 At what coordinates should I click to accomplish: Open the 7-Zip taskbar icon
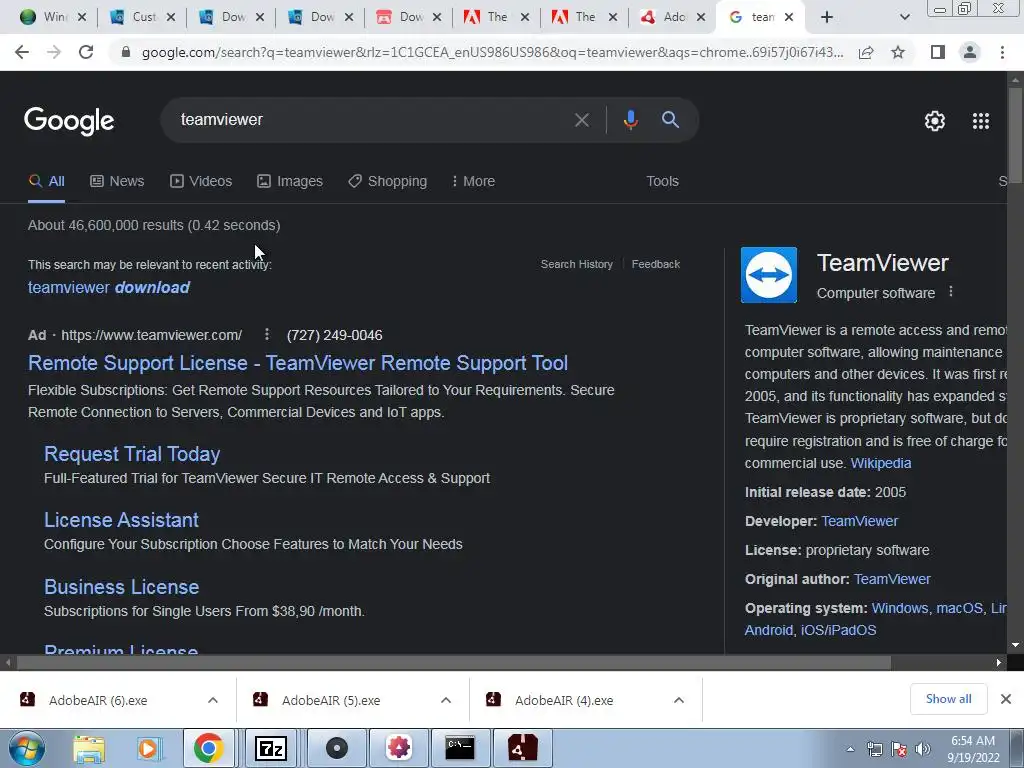270,748
